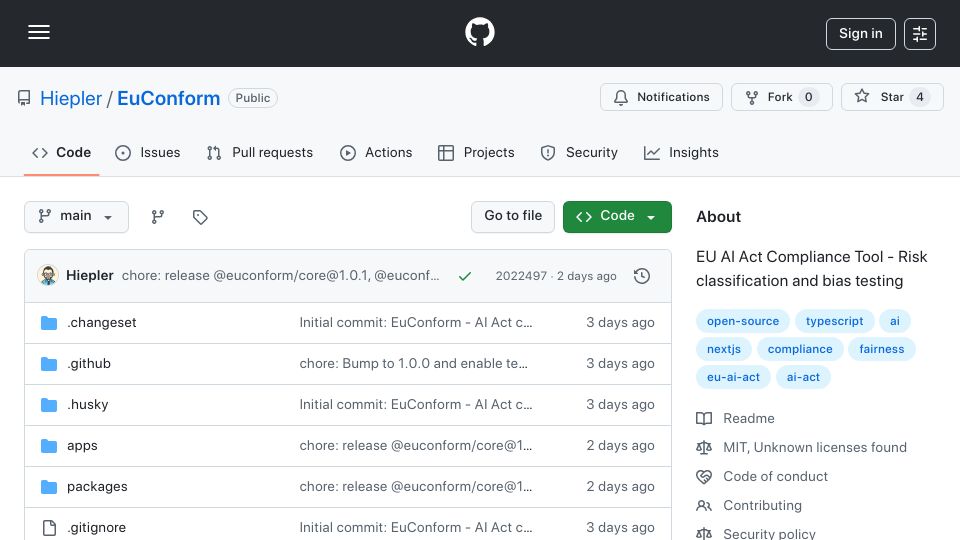Expand the main branch dropdown
The height and width of the screenshot is (540, 960).
pos(77,217)
